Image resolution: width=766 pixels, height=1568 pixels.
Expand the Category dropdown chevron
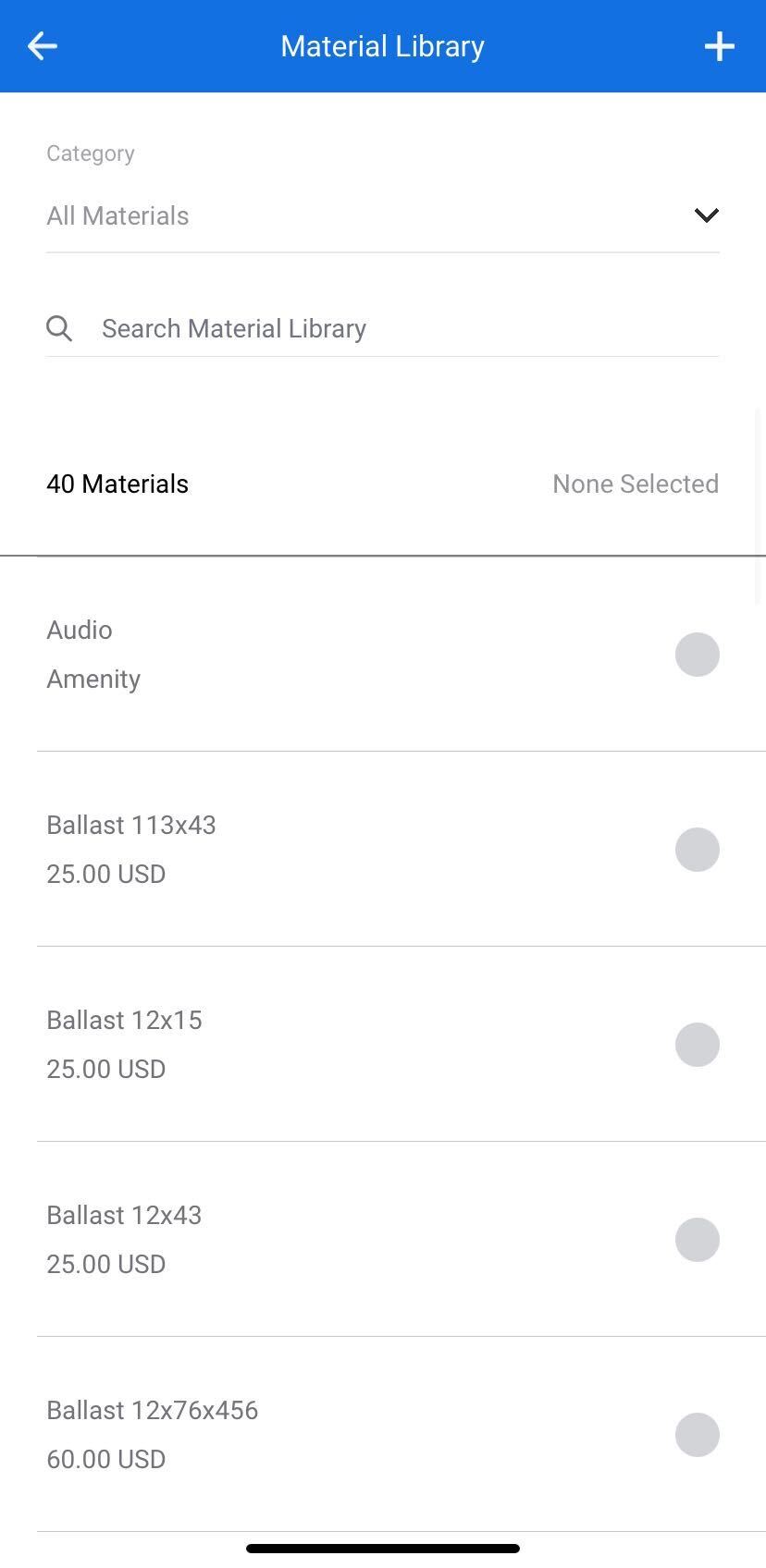coord(706,215)
